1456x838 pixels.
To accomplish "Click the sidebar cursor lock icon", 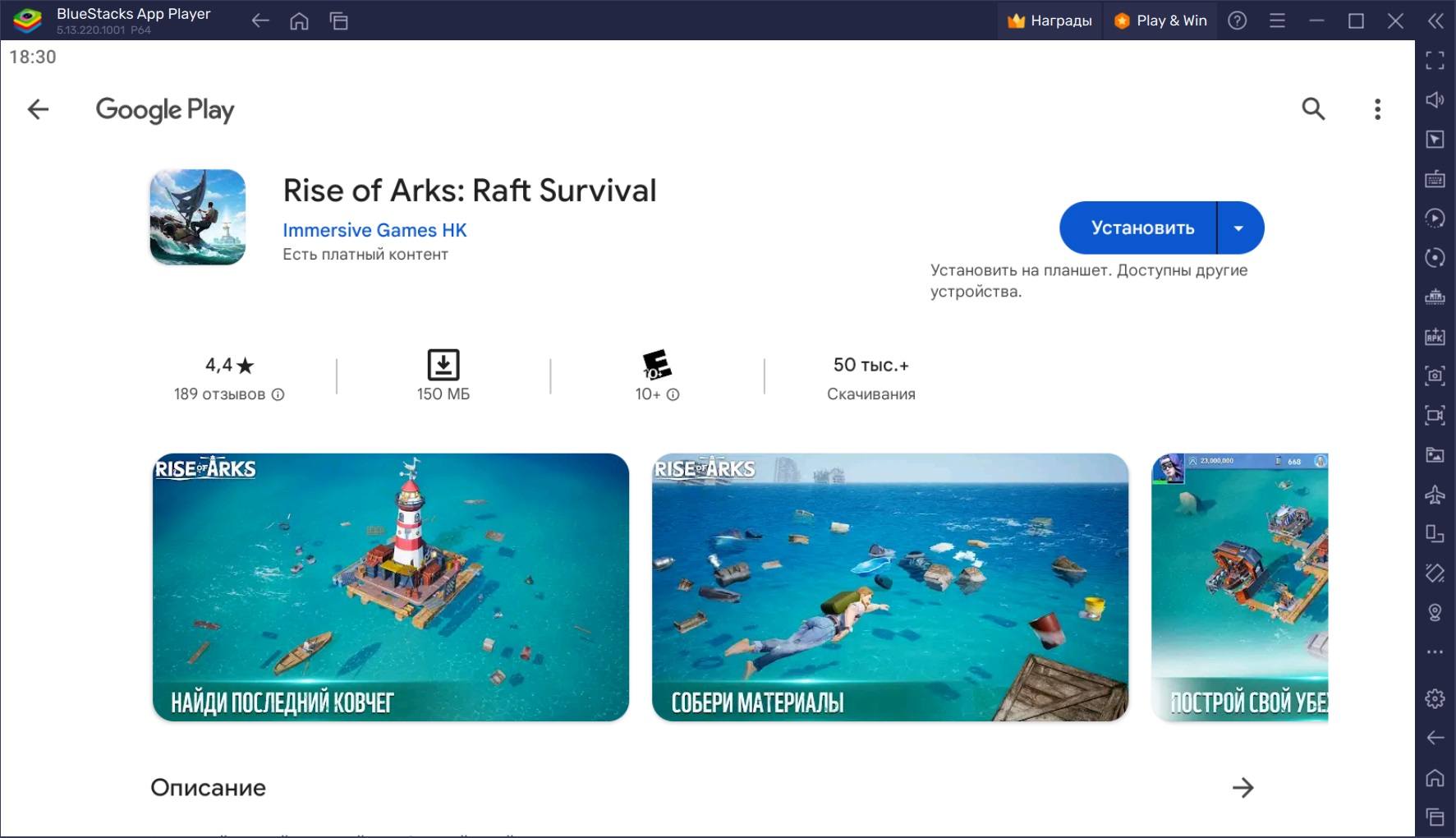I will [x=1435, y=139].
